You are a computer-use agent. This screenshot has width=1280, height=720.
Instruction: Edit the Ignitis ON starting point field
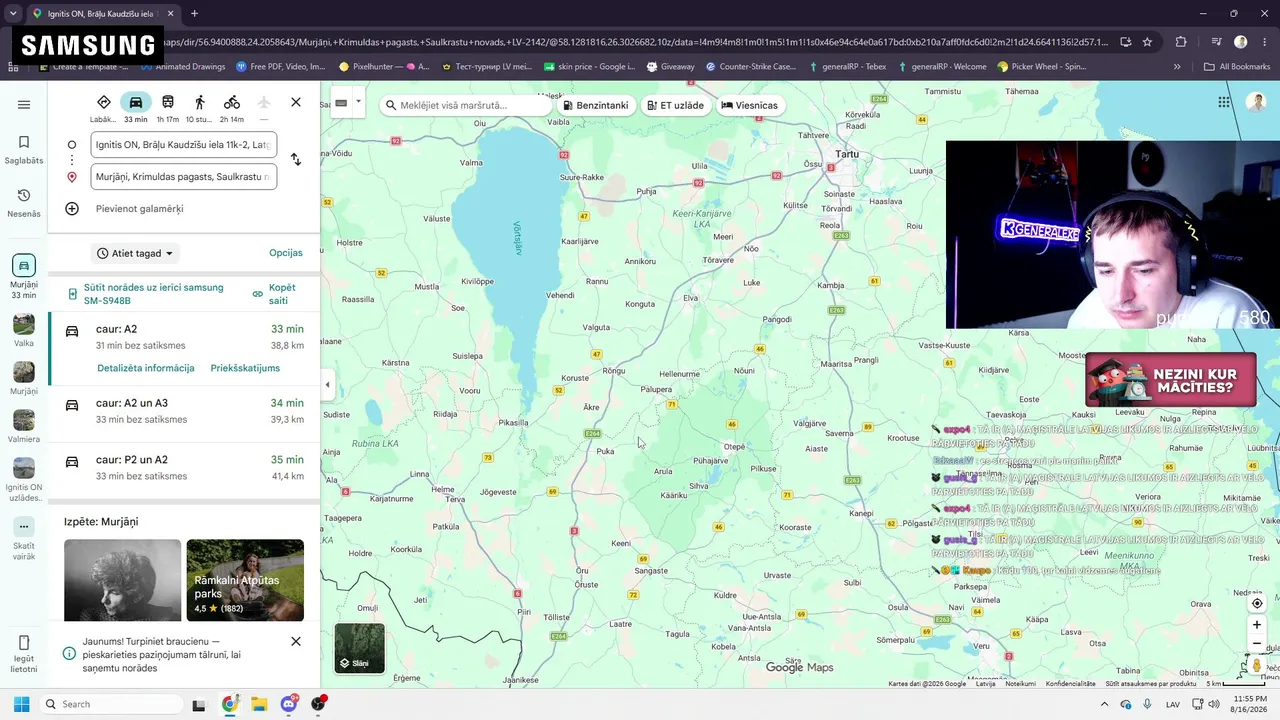point(183,144)
